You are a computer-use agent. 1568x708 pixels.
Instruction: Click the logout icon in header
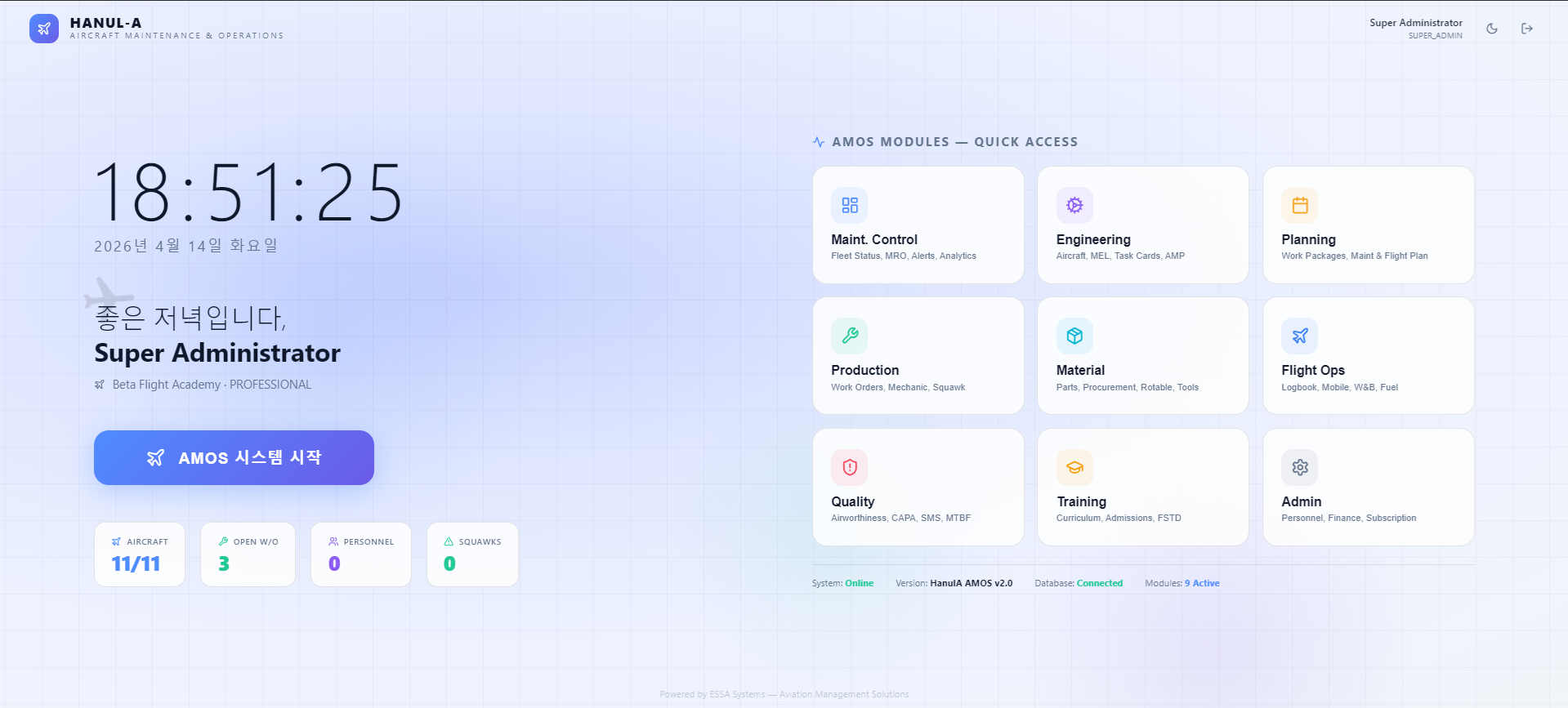click(x=1526, y=29)
